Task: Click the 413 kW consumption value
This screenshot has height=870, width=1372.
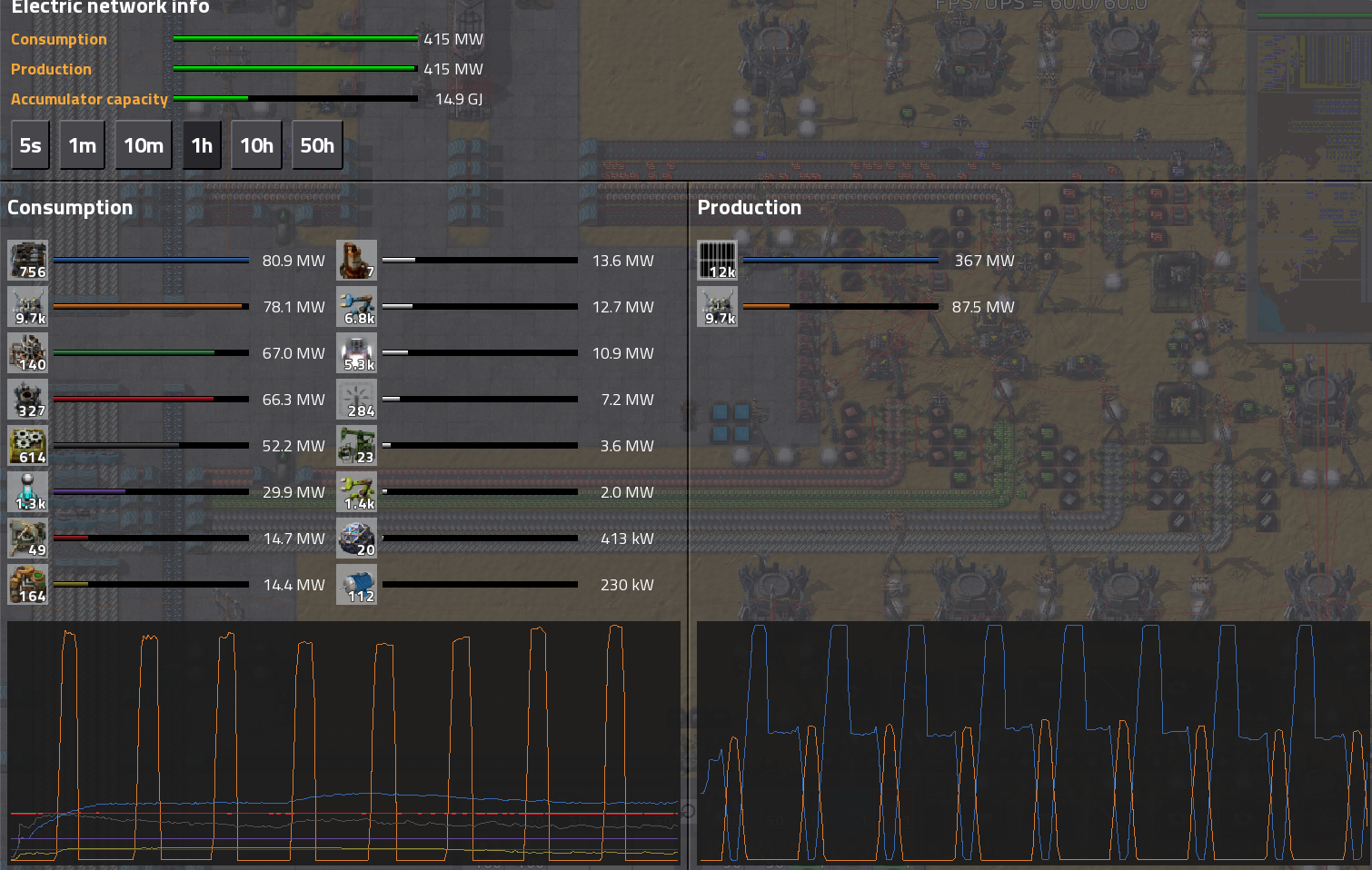Action: [627, 539]
